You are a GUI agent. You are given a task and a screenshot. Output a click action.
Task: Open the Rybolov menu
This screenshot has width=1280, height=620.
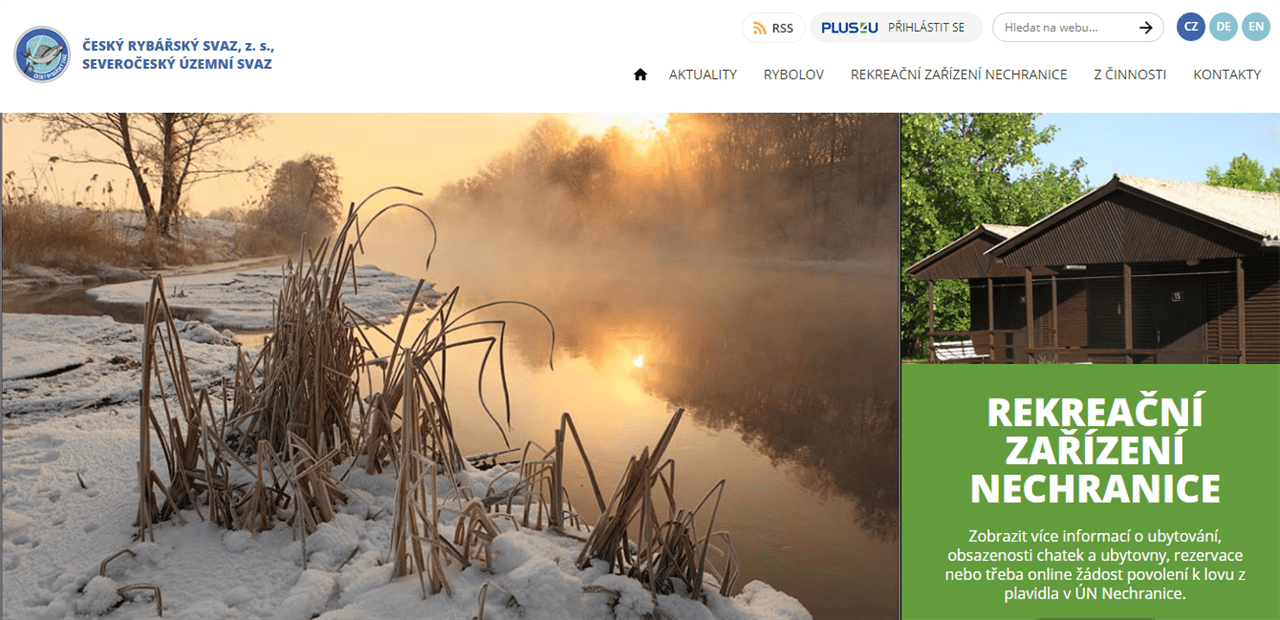pyautogui.click(x=794, y=74)
